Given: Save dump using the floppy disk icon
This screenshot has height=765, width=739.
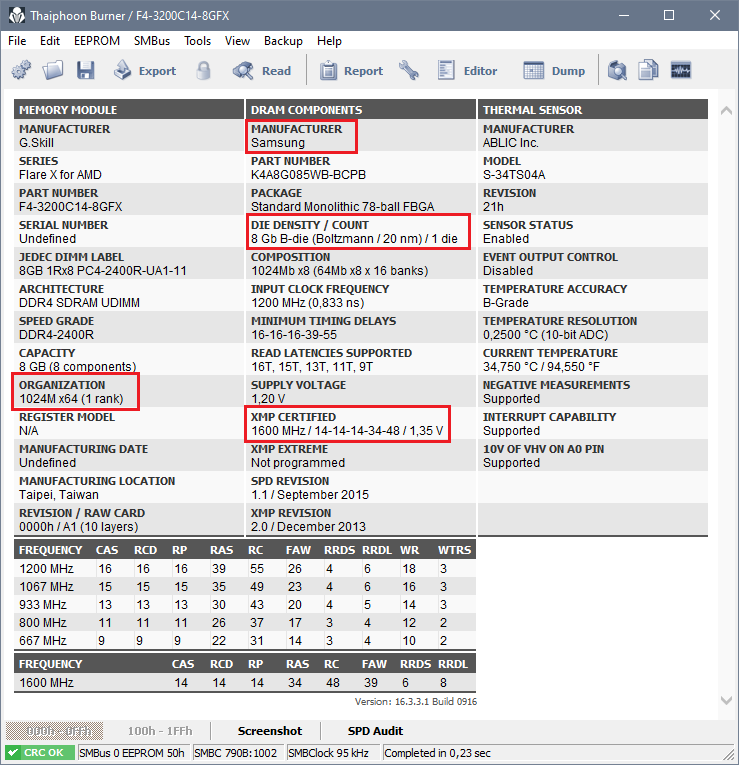Looking at the screenshot, I should [86, 70].
